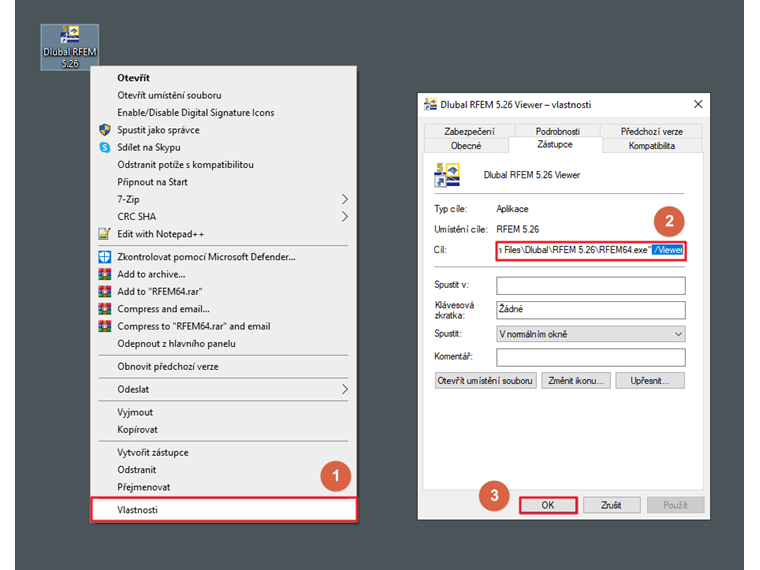Click the Microsoft Defender shield icon

click(x=105, y=257)
